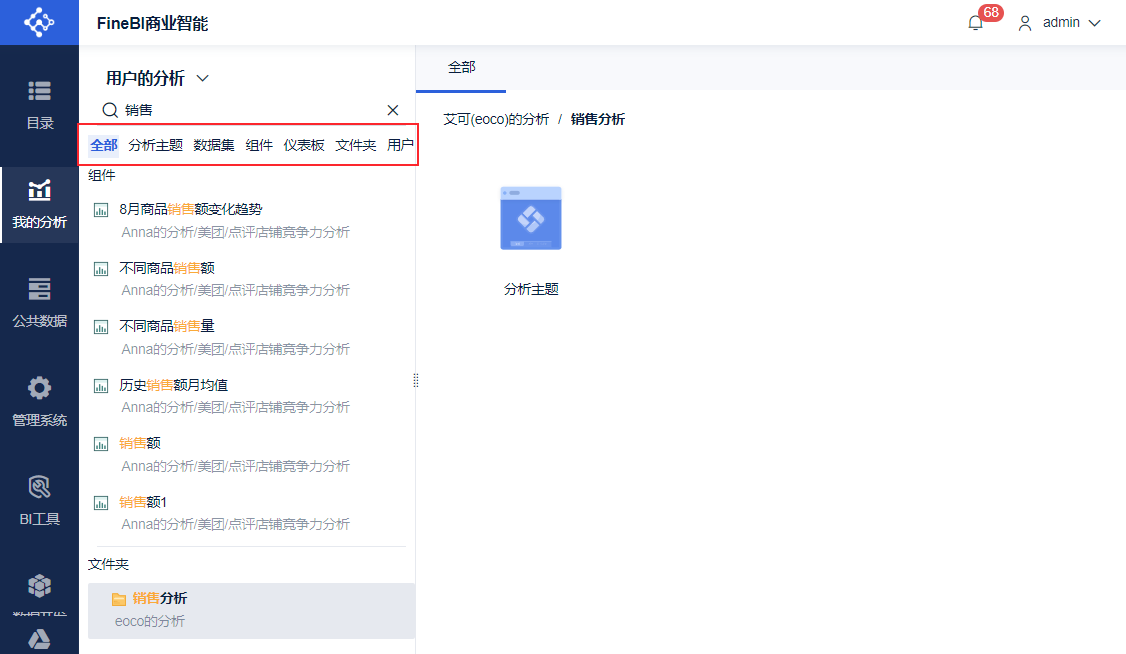This screenshot has width=1126, height=654.
Task: Click the chart icon beside 销售额1
Action: (x=101, y=503)
